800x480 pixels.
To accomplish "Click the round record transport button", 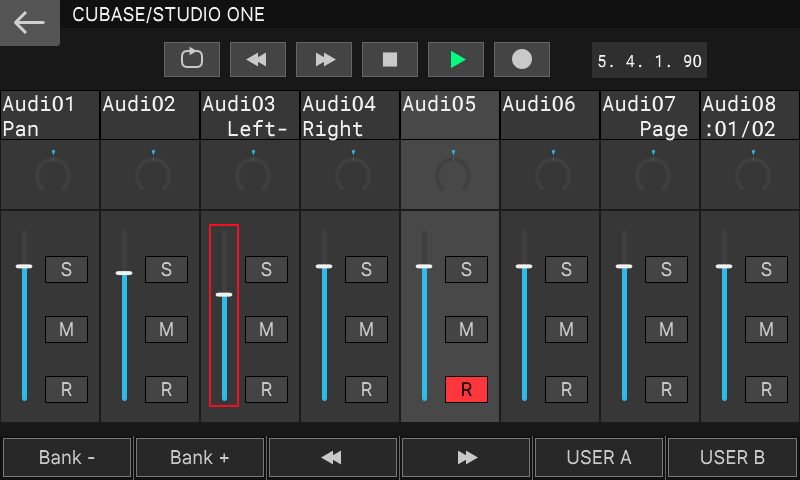I will pyautogui.click(x=522, y=59).
